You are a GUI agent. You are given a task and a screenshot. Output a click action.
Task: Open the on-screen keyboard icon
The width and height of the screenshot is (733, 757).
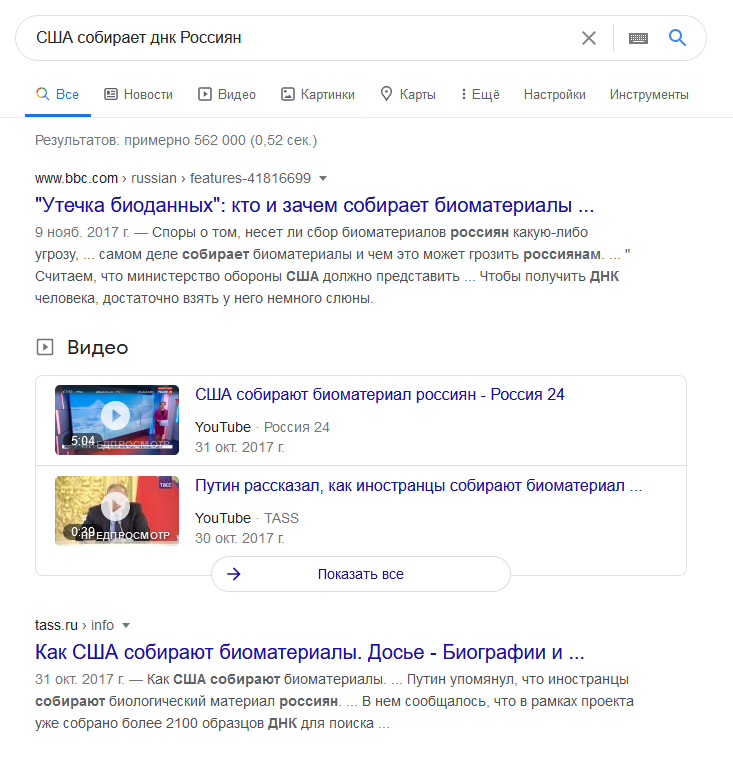[x=638, y=38]
